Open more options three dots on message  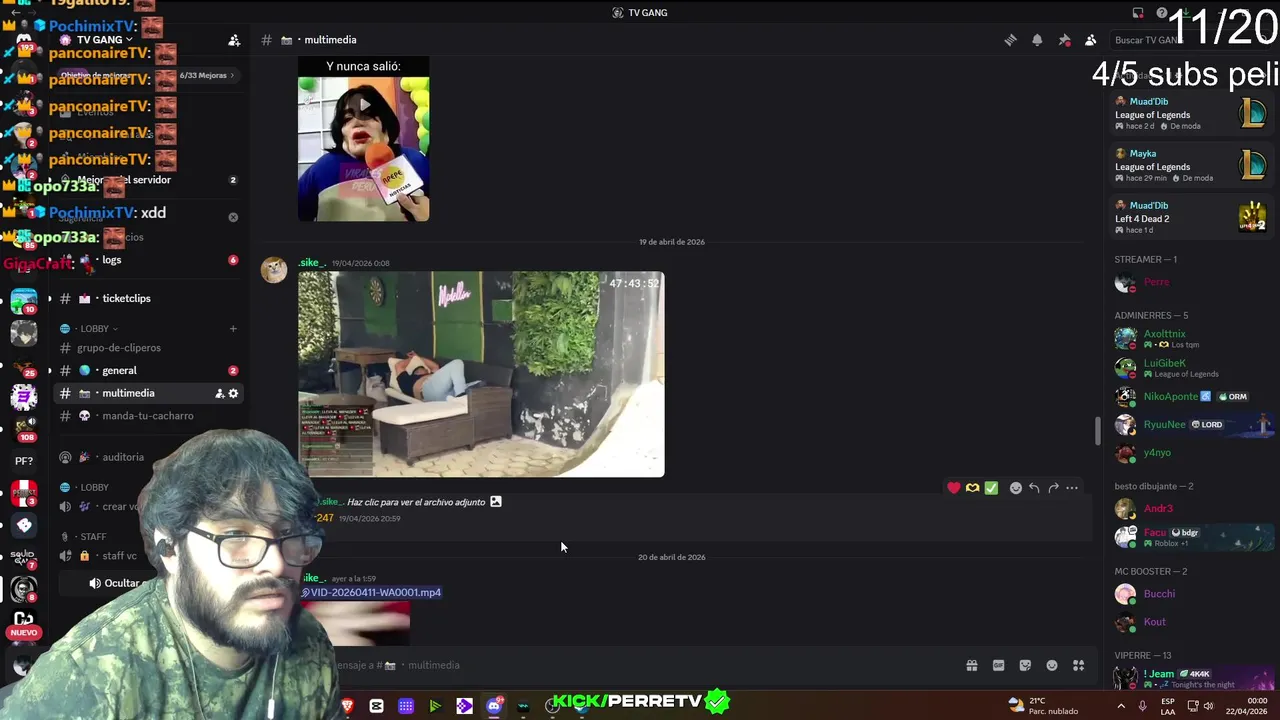pyautogui.click(x=1072, y=488)
